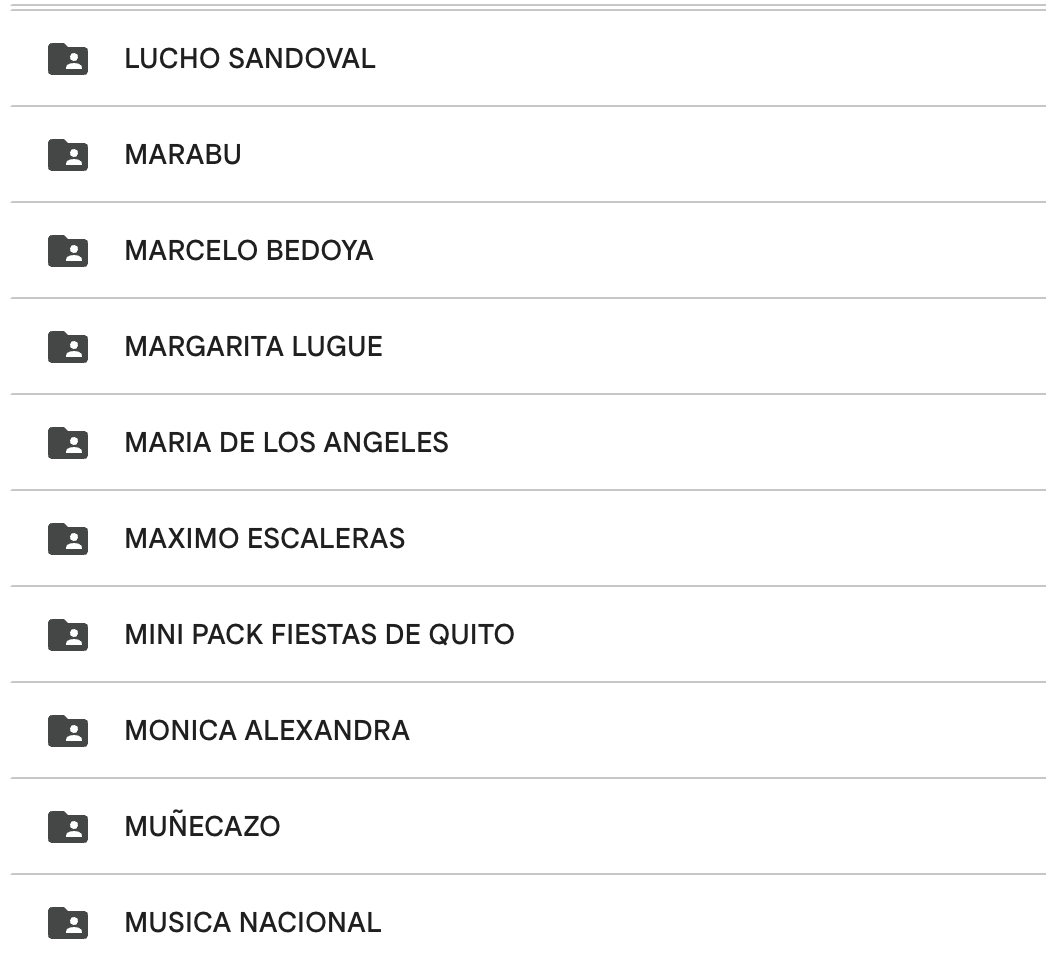Viewport: 1046px width, 956px height.
Task: Open the MINI PACK FIESTAS DE QUITO folder
Action: pyautogui.click(x=319, y=635)
